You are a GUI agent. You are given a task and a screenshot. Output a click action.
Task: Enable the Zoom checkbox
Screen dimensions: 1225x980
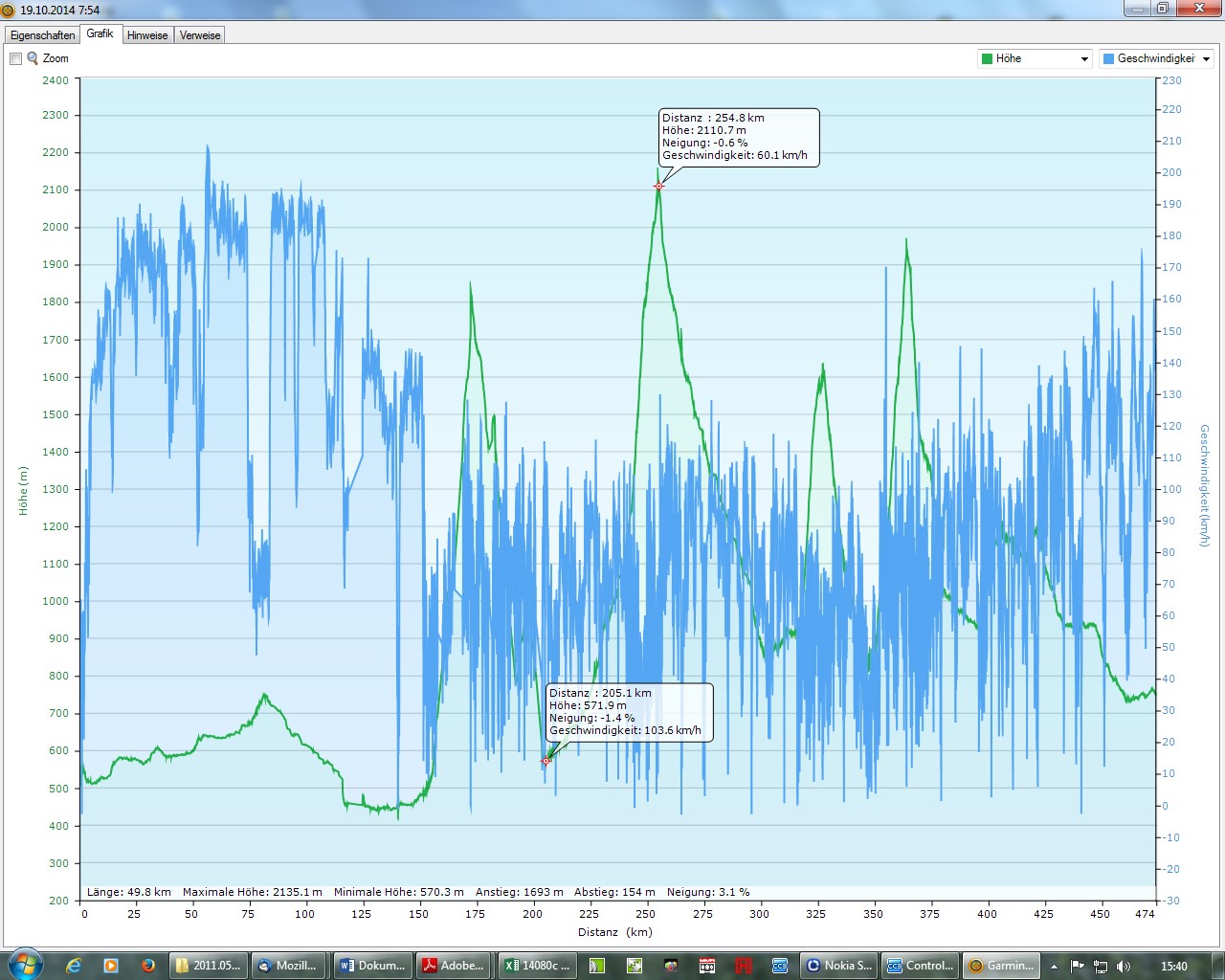15,58
